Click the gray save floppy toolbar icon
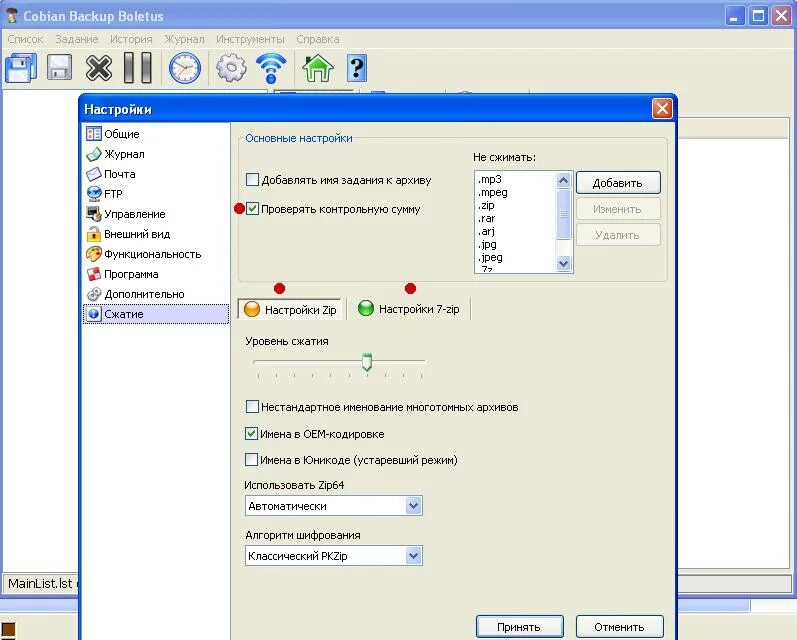The width and height of the screenshot is (797, 640). pyautogui.click(x=59, y=68)
